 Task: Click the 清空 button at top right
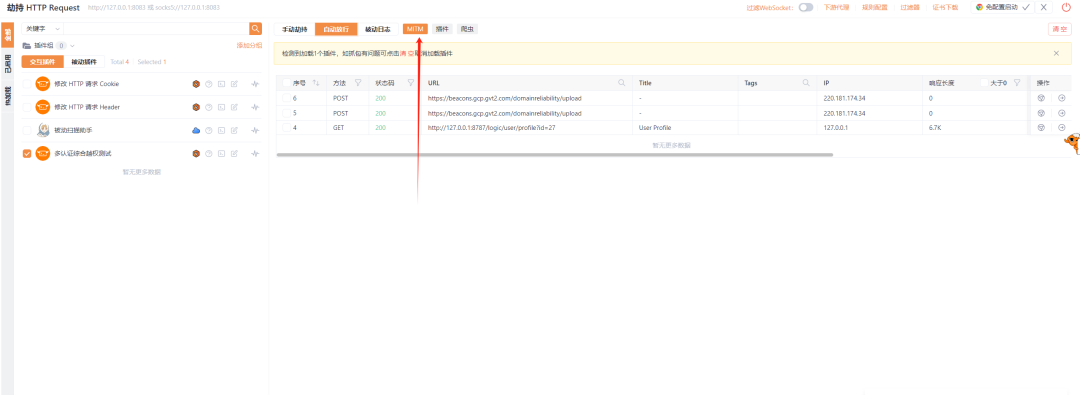(1059, 29)
